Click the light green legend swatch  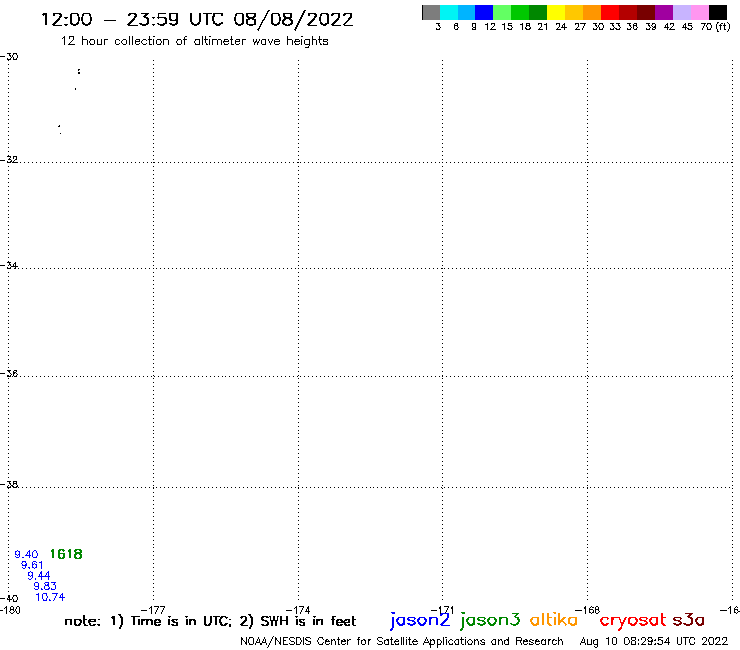coord(502,12)
